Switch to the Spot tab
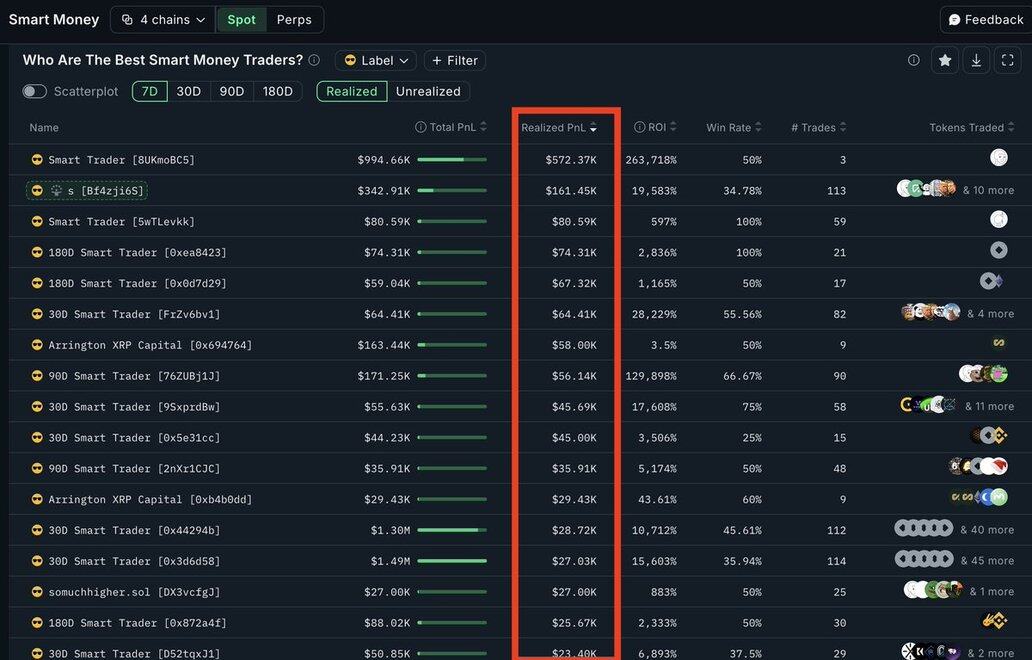 coord(241,20)
